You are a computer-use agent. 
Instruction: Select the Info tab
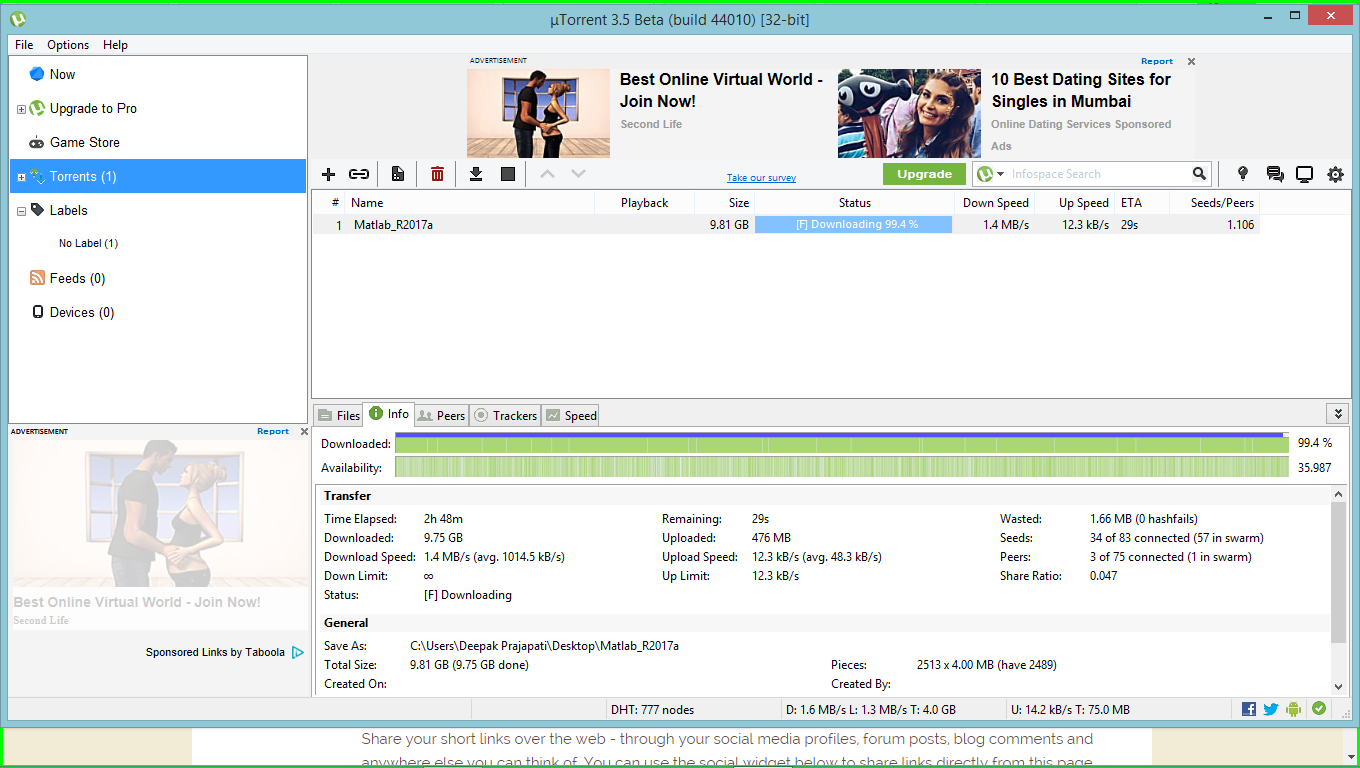click(x=389, y=414)
